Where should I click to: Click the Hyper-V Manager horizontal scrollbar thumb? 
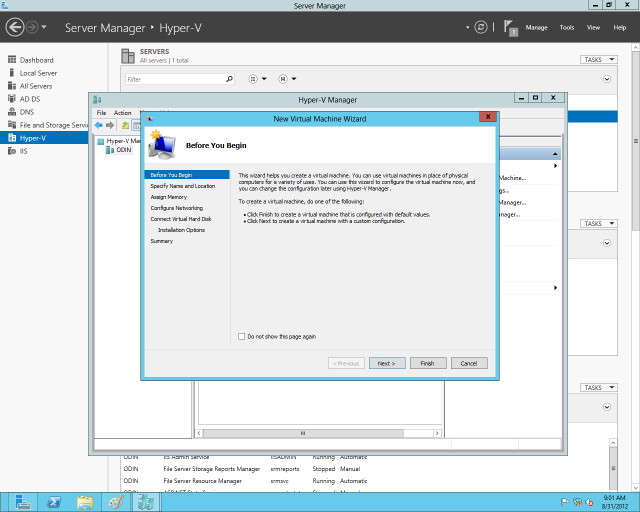[x=303, y=433]
